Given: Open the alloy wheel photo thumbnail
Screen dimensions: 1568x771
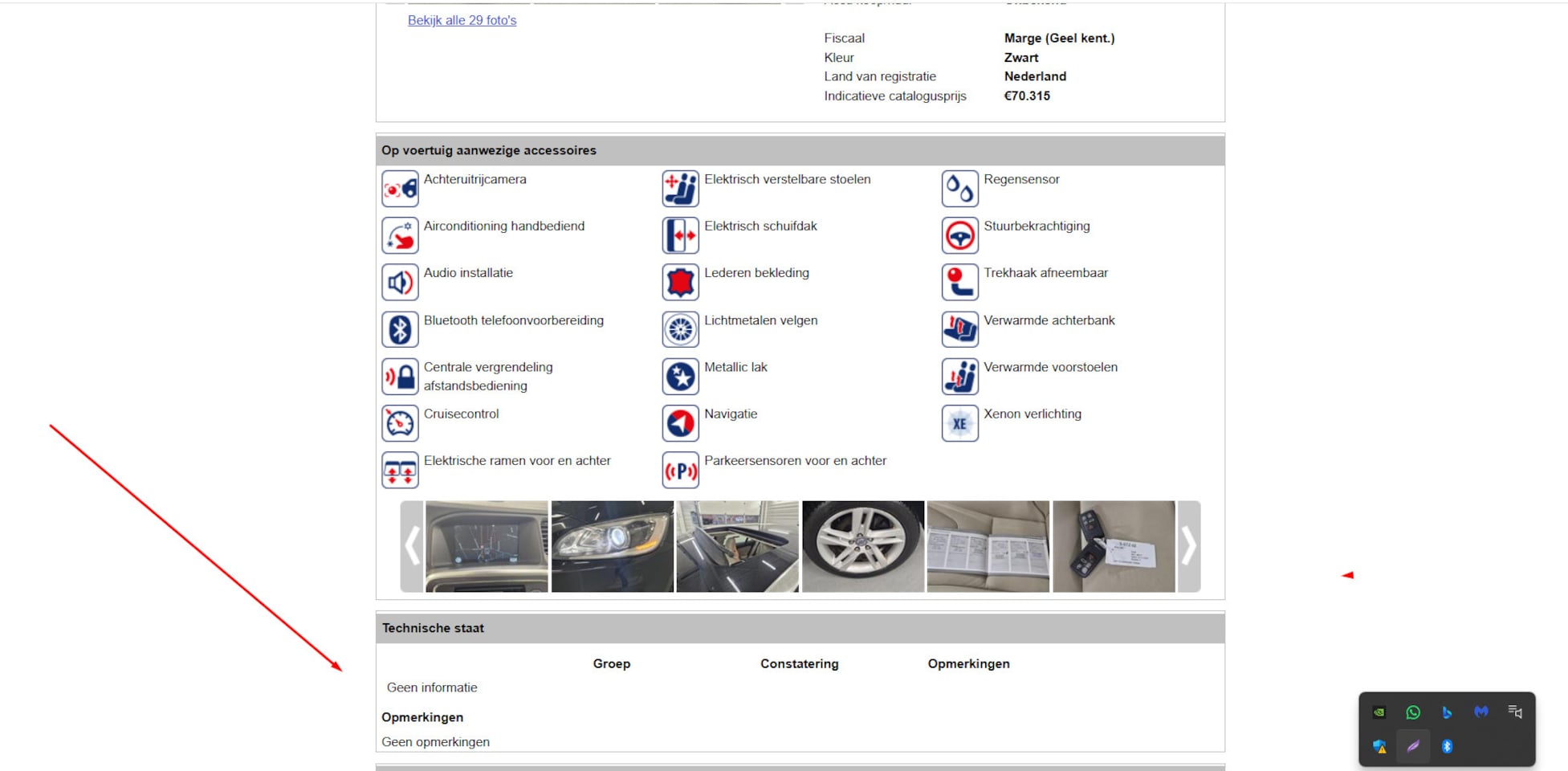Looking at the screenshot, I should 863,547.
